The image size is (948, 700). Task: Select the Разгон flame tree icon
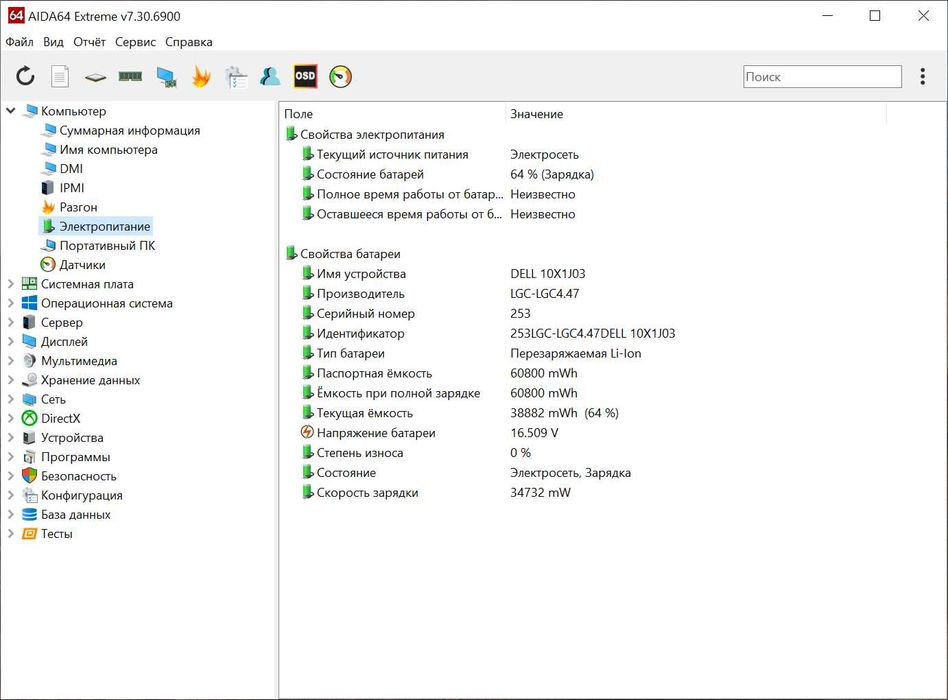click(48, 207)
